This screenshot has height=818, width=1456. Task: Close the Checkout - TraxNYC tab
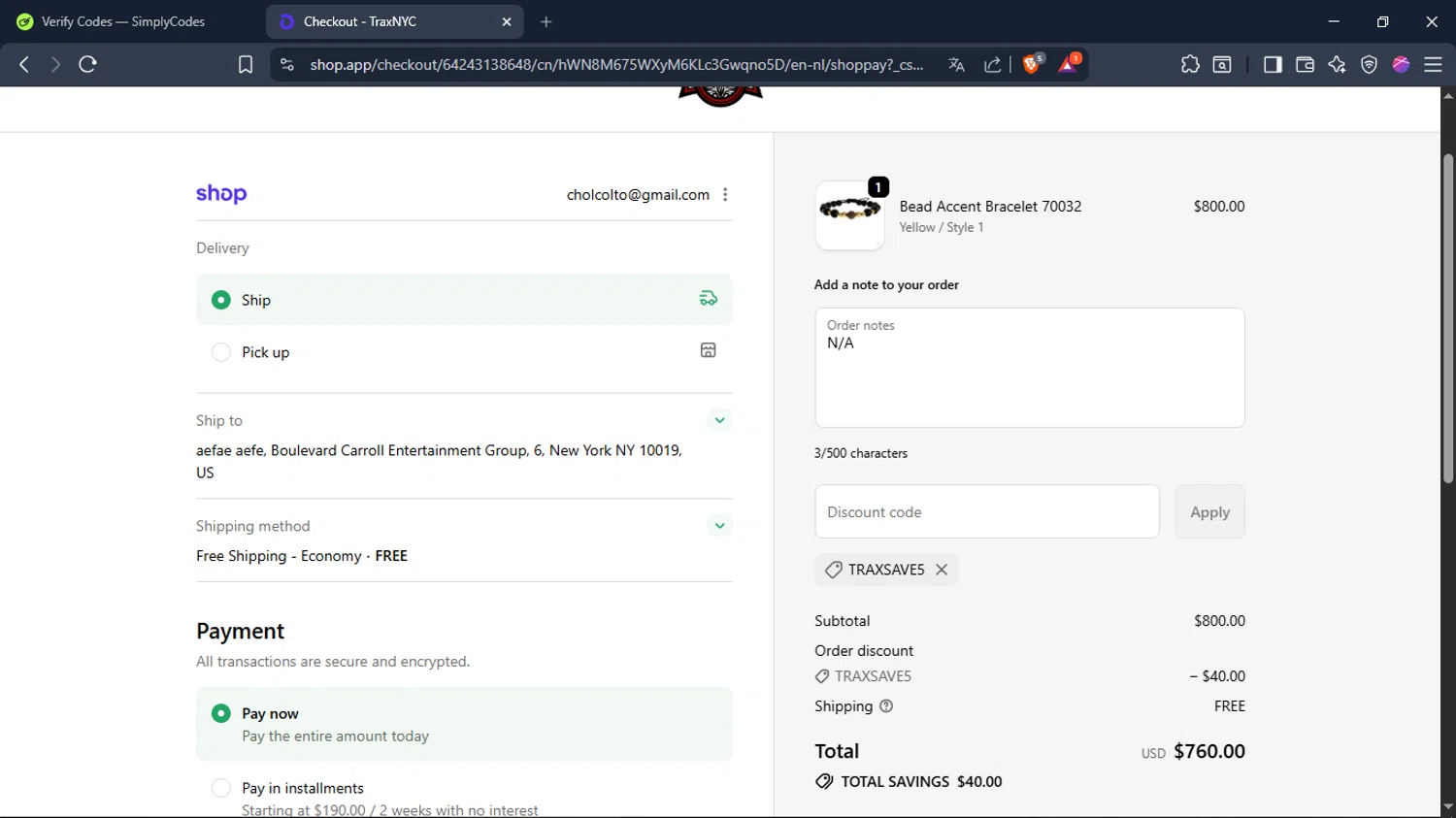pyautogui.click(x=507, y=21)
